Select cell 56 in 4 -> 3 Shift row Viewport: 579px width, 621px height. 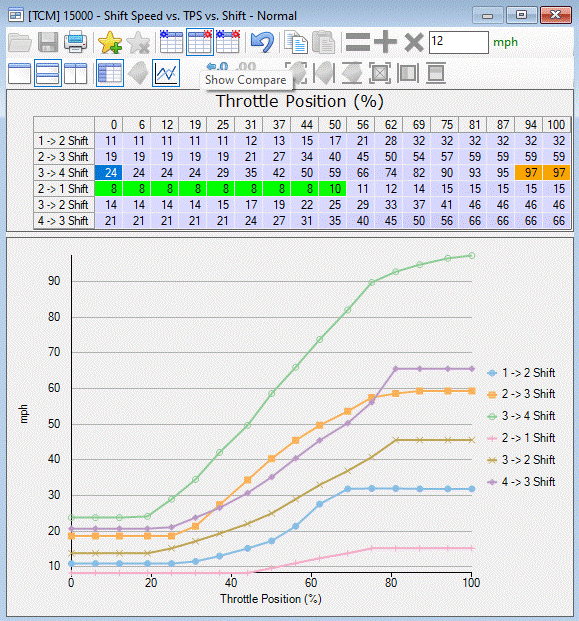[x=445, y=221]
